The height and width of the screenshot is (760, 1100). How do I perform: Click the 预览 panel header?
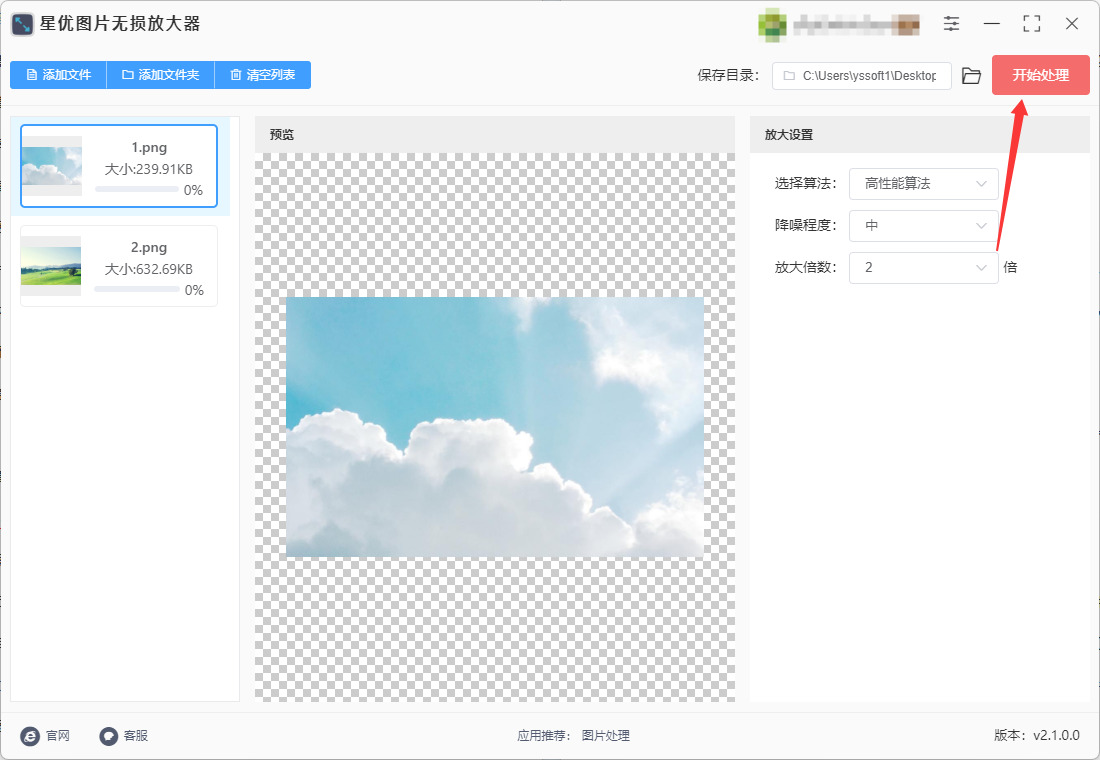pos(495,135)
